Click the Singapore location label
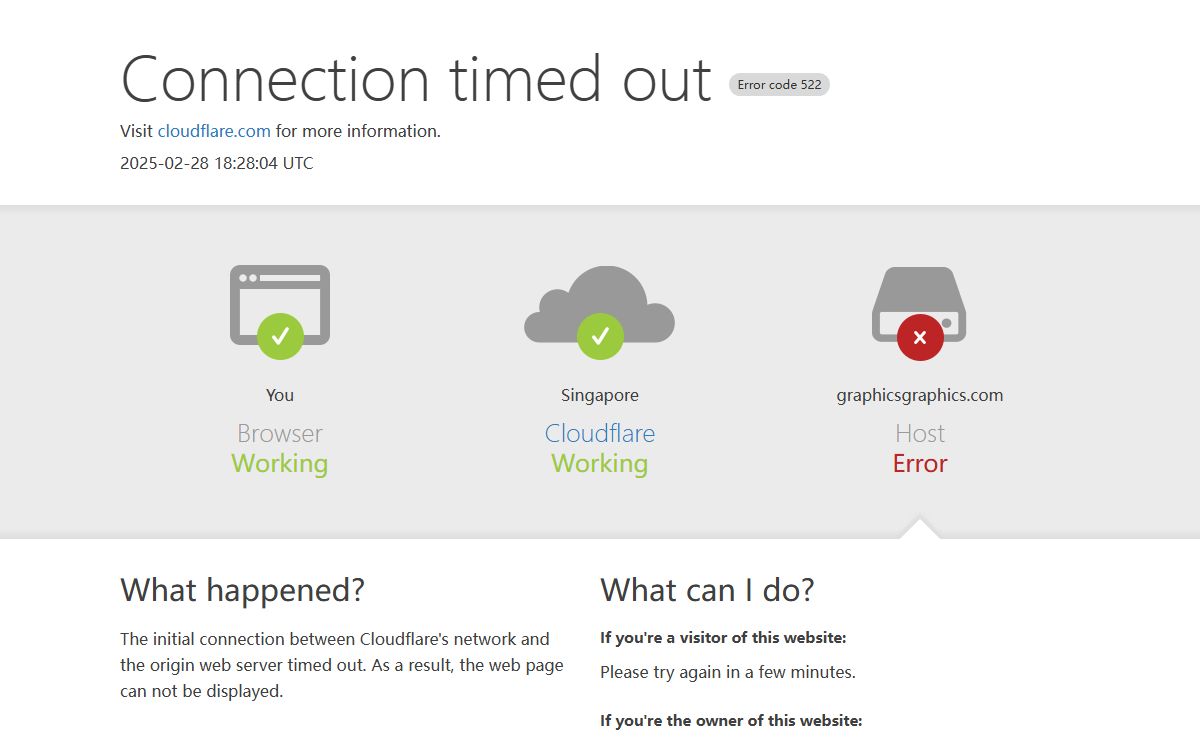The image size is (1200, 740). click(600, 395)
